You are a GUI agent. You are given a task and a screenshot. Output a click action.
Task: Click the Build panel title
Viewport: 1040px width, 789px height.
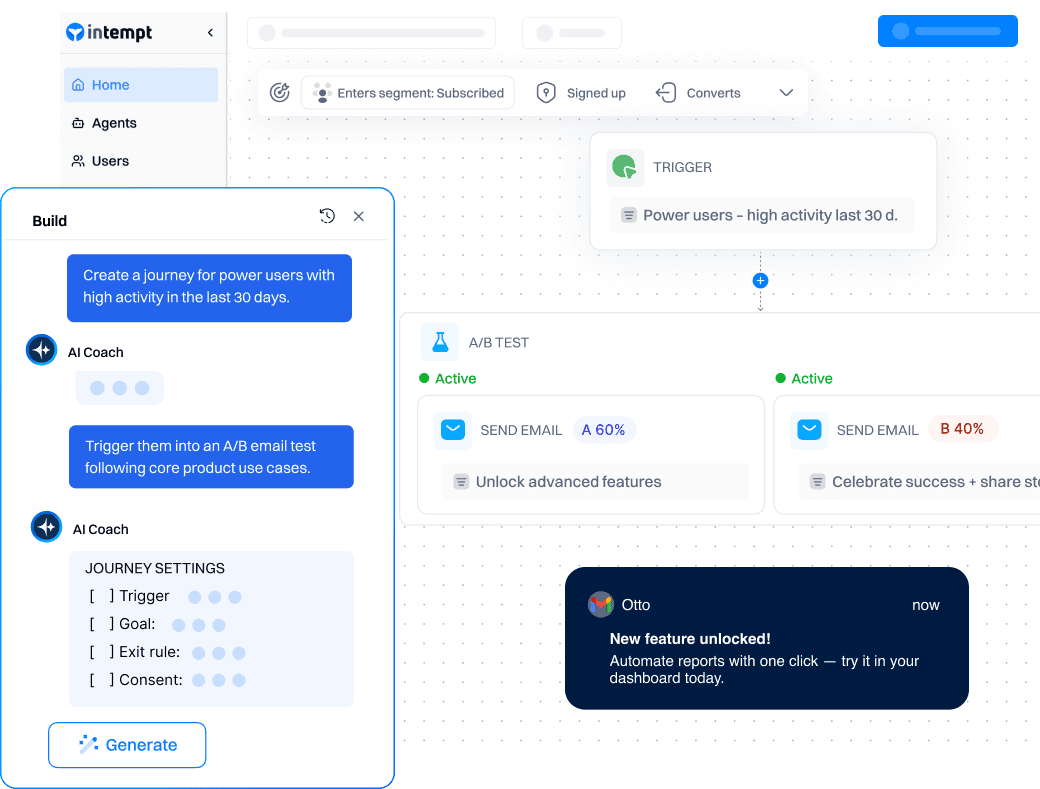click(50, 221)
